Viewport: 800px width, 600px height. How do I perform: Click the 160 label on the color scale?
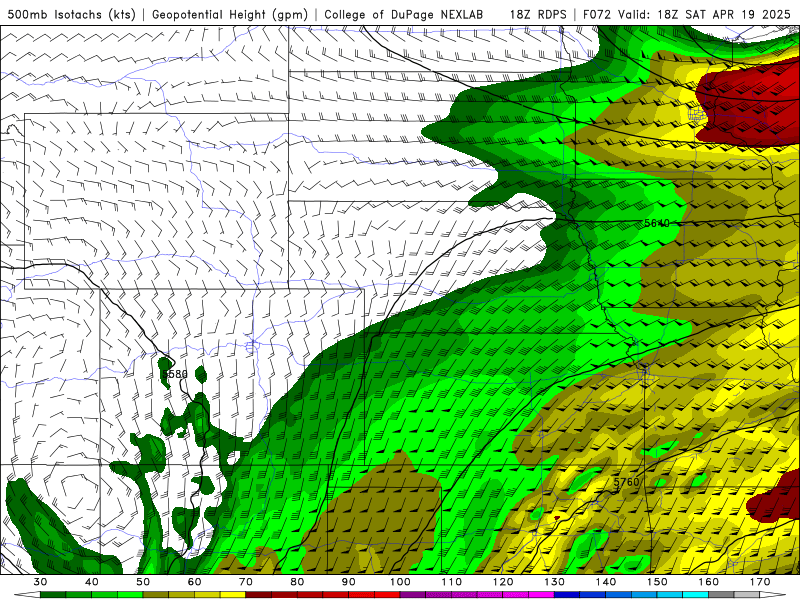(709, 582)
